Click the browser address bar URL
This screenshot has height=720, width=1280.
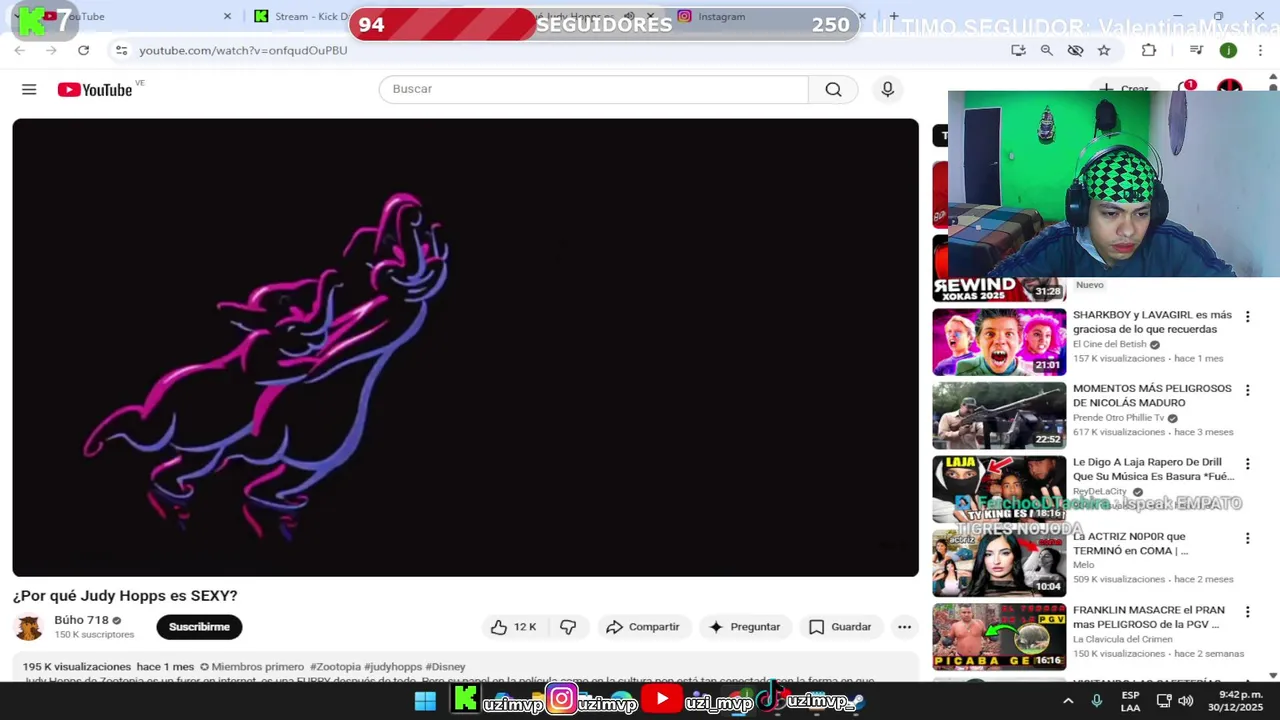(x=243, y=50)
